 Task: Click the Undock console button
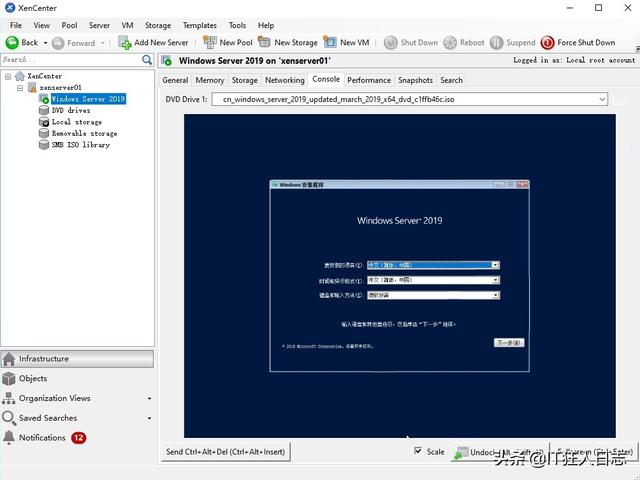tap(500, 452)
